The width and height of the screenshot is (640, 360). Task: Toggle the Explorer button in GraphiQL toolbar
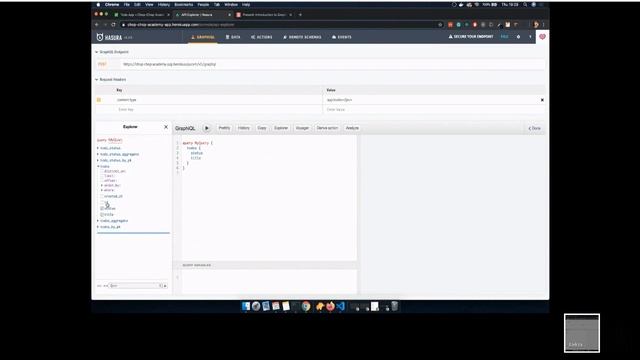(x=281, y=128)
